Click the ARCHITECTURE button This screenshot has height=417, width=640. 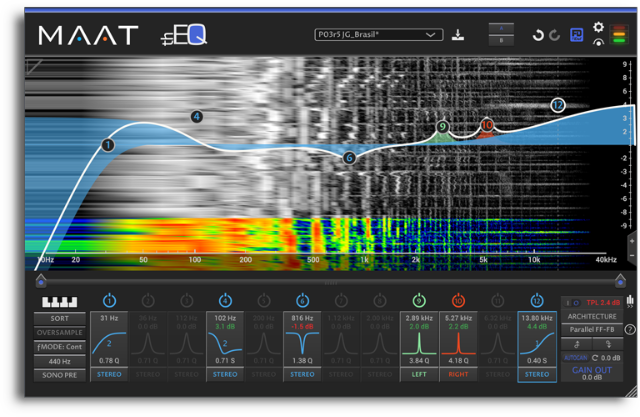(x=592, y=316)
